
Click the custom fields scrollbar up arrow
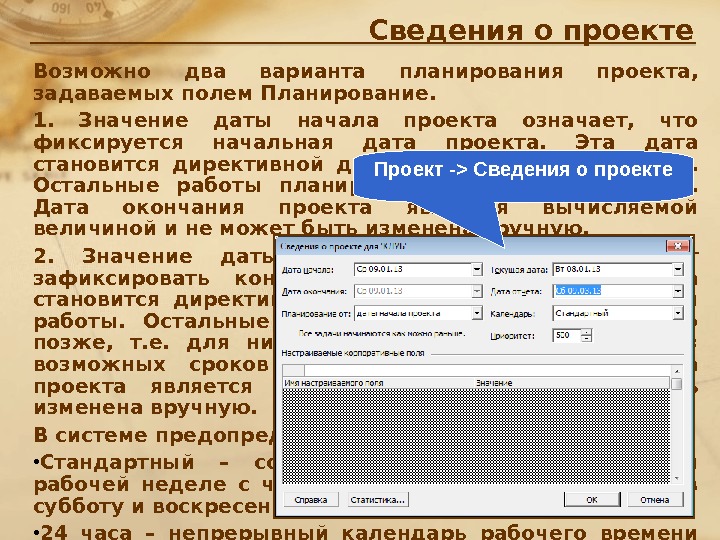(676, 371)
